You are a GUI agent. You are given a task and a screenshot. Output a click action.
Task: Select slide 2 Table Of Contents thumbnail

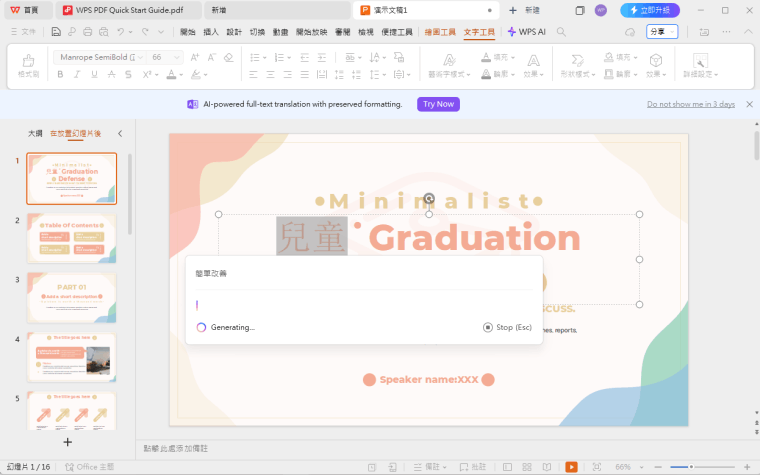pyautogui.click(x=72, y=238)
